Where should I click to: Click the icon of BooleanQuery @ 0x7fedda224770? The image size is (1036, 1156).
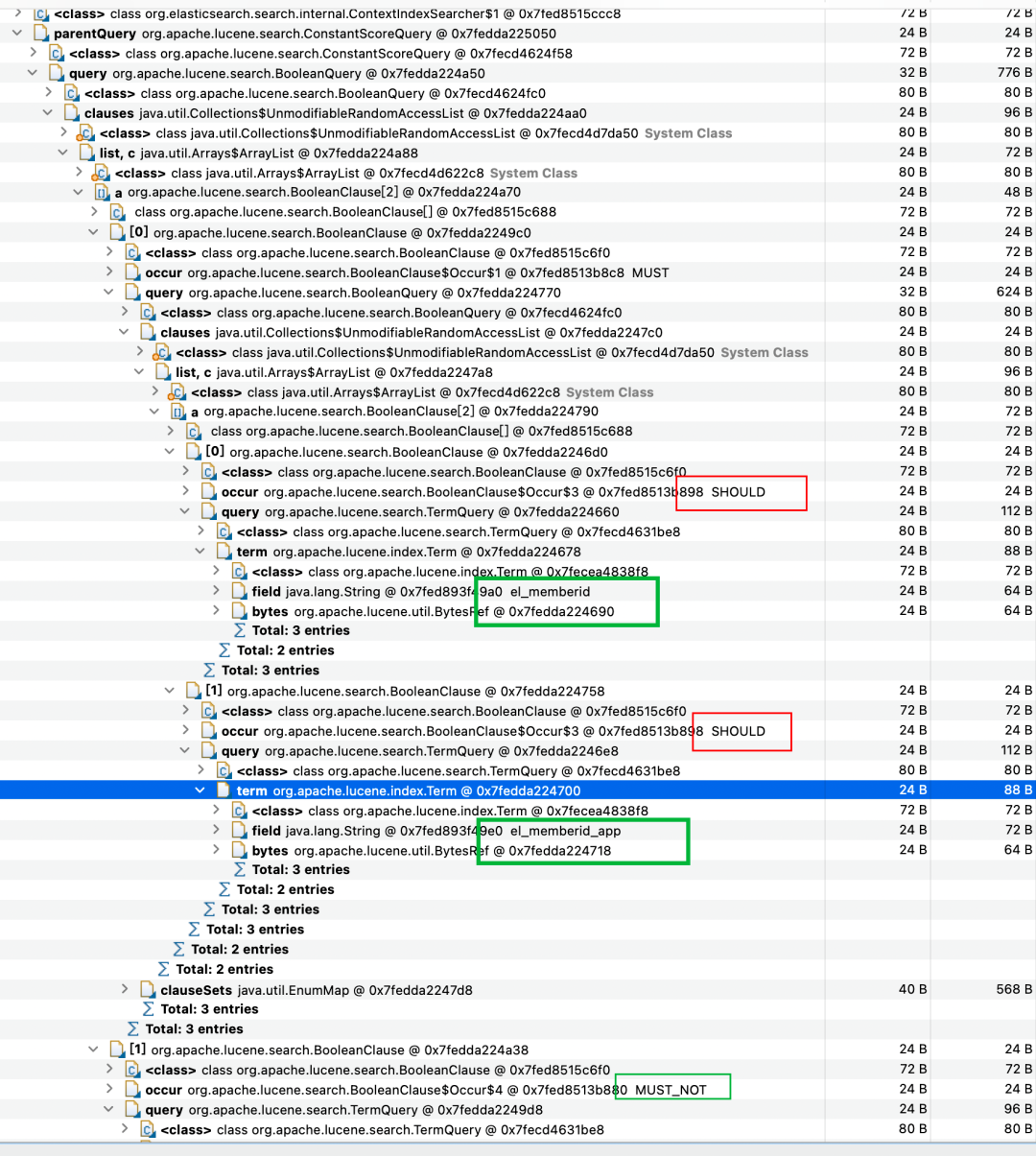(133, 293)
